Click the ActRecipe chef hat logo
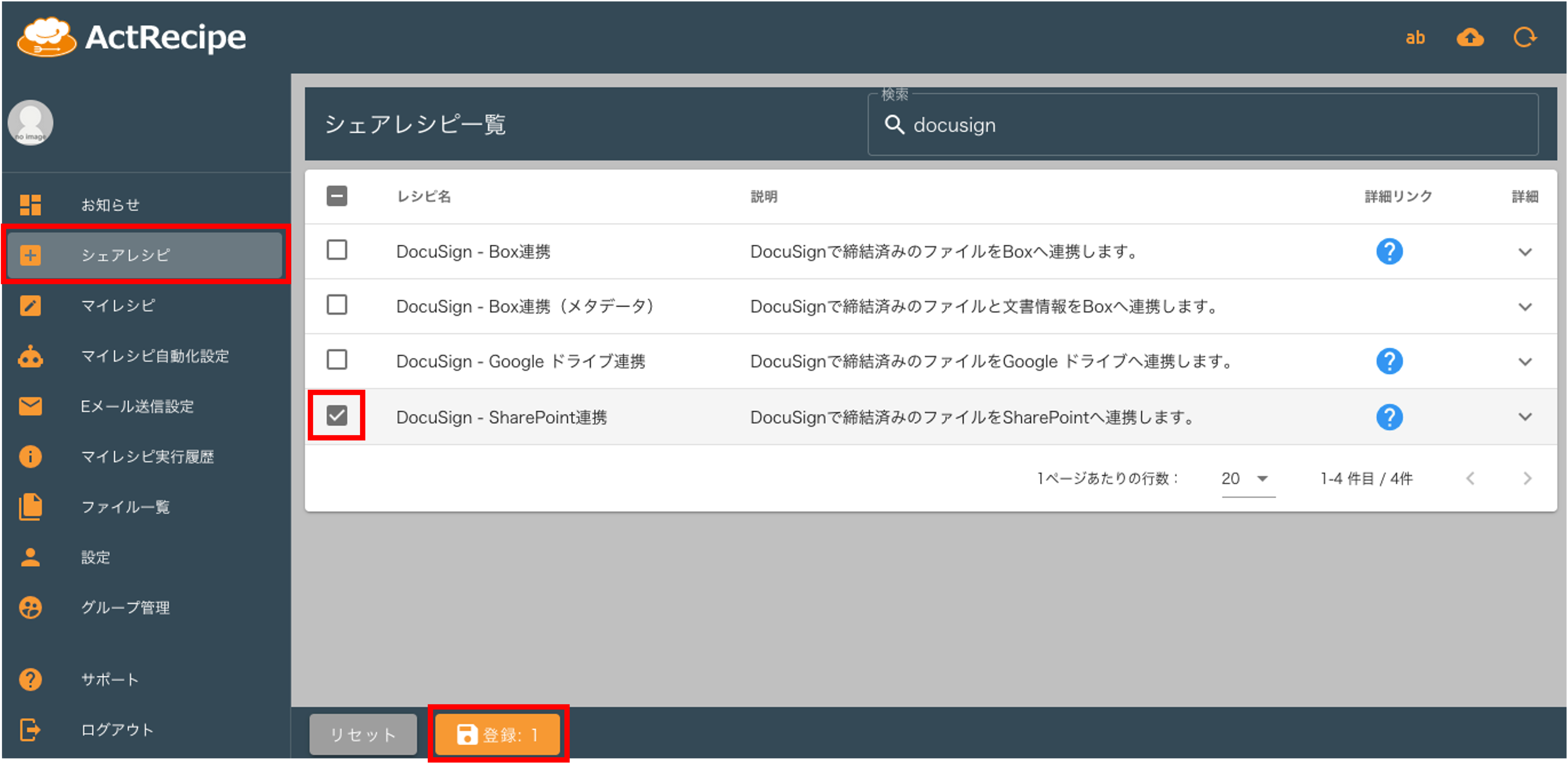 click(x=46, y=37)
